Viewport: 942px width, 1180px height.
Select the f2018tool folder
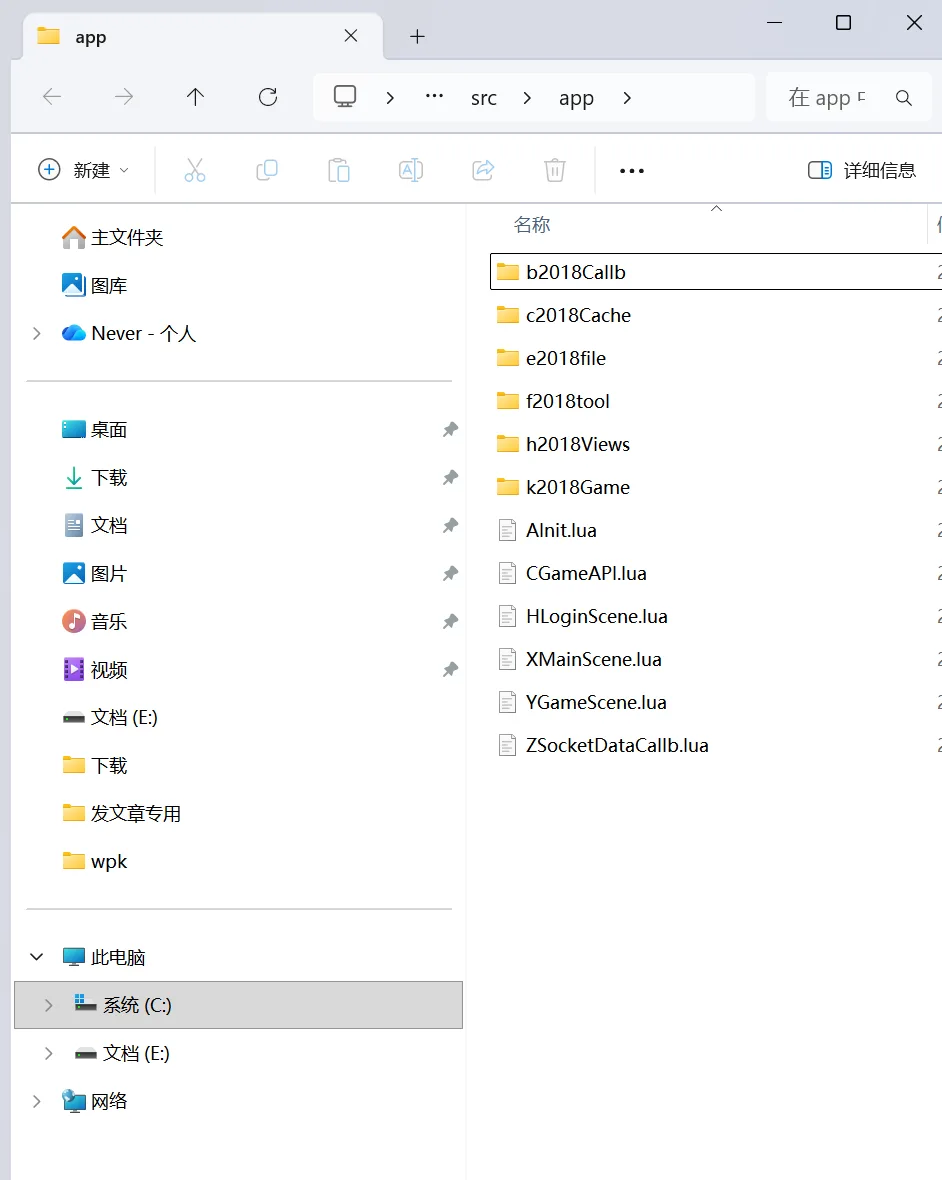coord(567,401)
